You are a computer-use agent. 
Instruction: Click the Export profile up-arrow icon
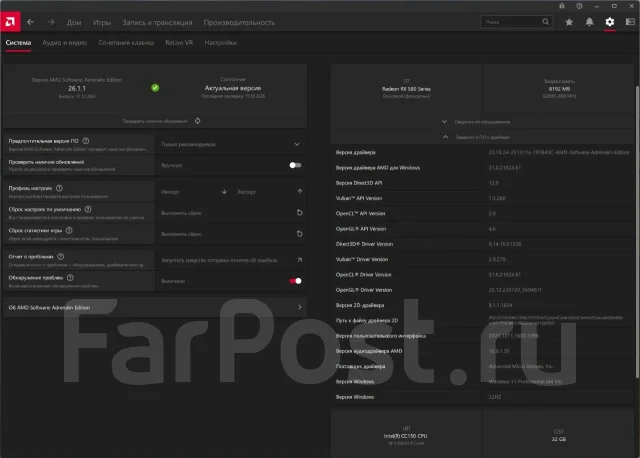click(300, 191)
